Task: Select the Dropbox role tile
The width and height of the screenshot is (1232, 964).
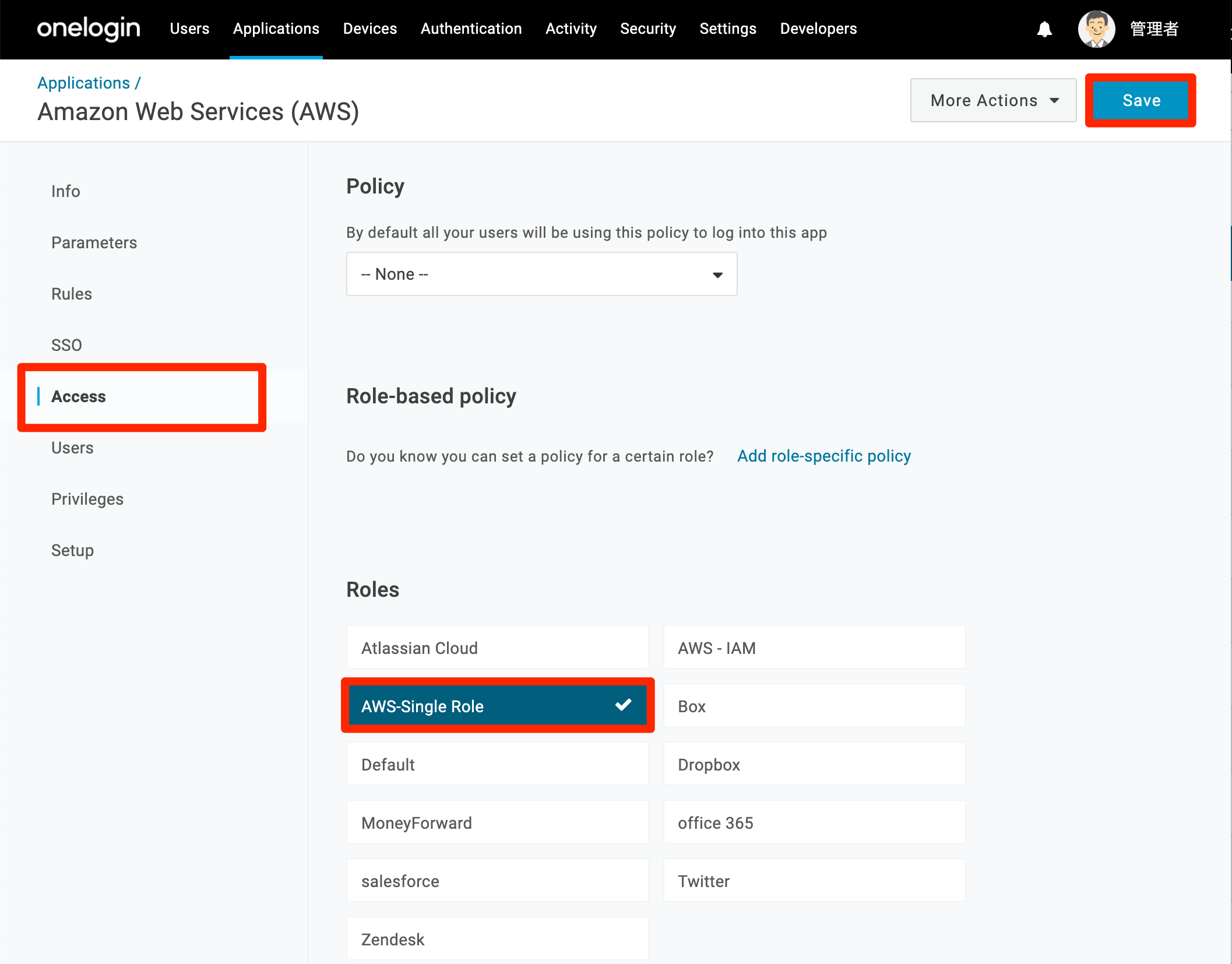Action: 814,764
